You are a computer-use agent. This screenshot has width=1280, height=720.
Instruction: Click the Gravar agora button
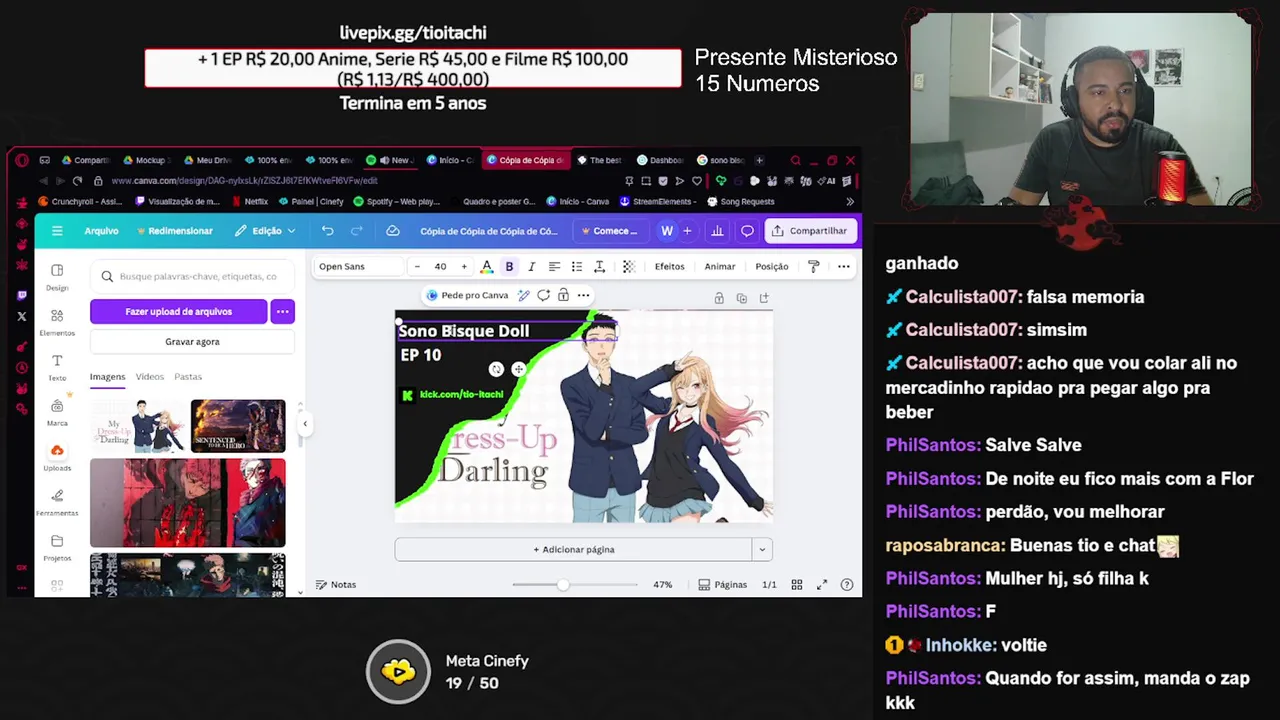(x=192, y=342)
